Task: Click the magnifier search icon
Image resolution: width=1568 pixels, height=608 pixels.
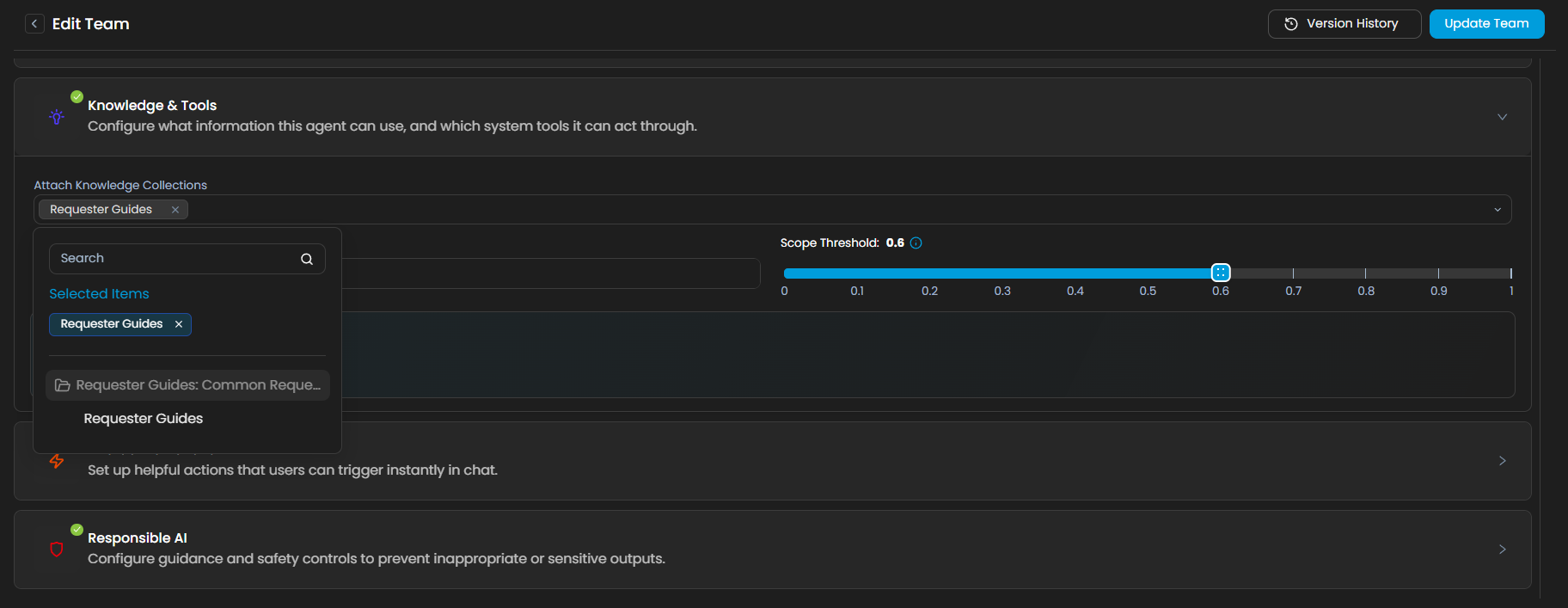Action: click(307, 259)
